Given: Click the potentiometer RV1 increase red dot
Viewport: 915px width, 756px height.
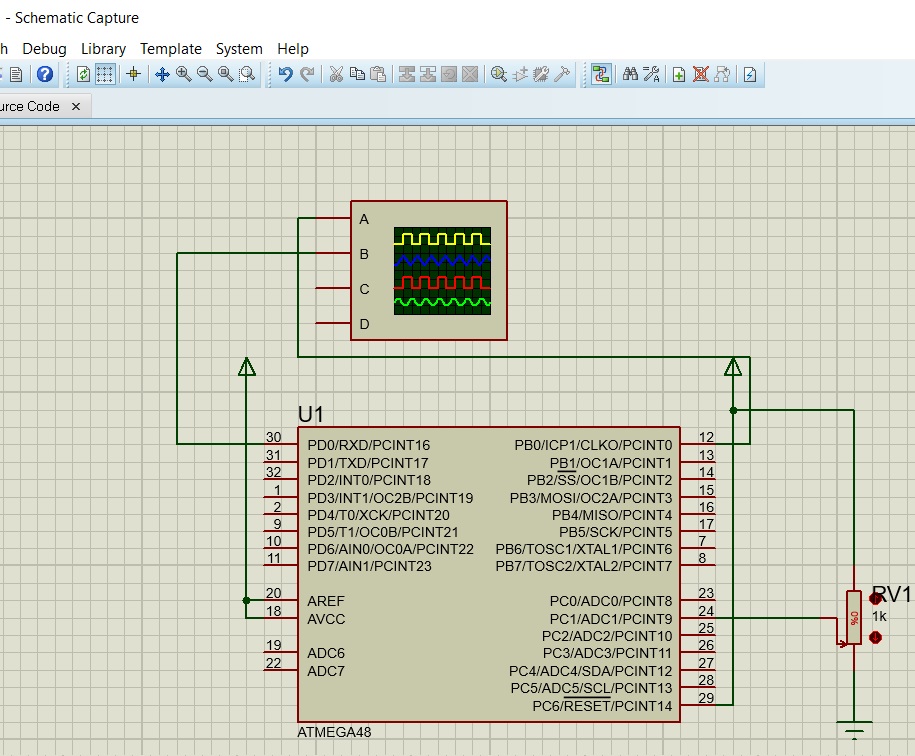Looking at the screenshot, I should pos(876,598).
